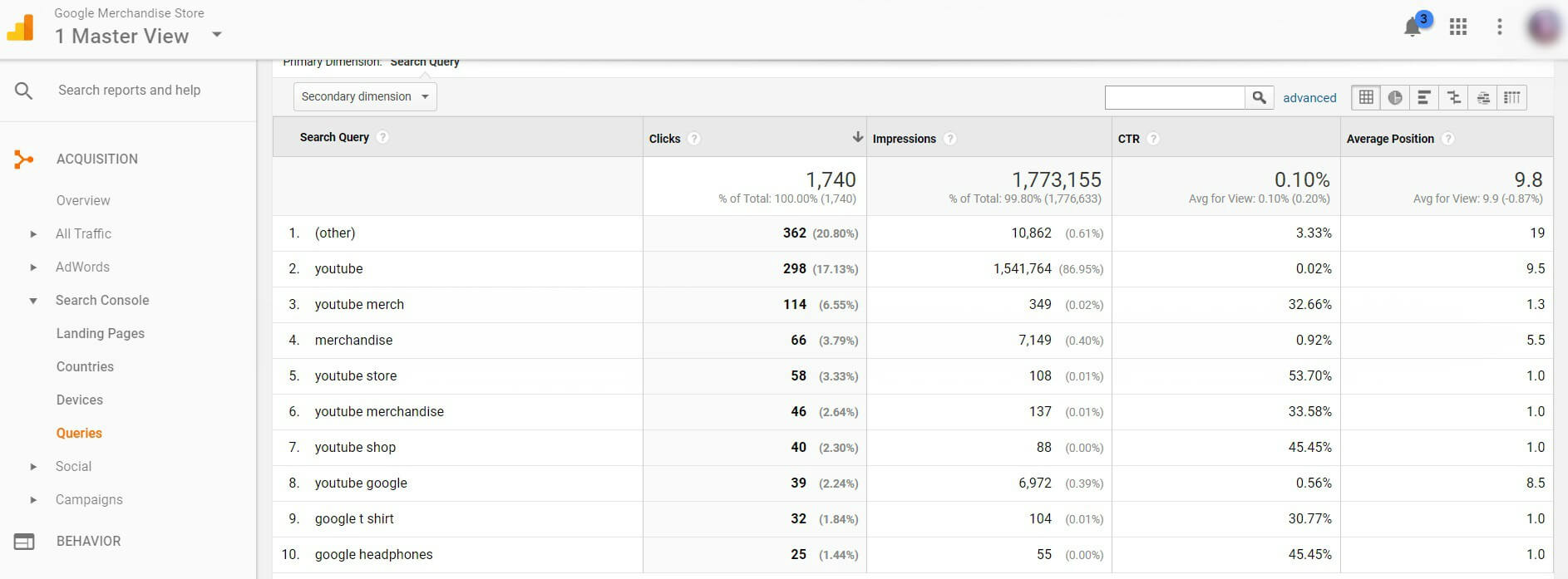Switch to Percentage pie chart view
Image resolution: width=1568 pixels, height=579 pixels.
[x=1395, y=97]
